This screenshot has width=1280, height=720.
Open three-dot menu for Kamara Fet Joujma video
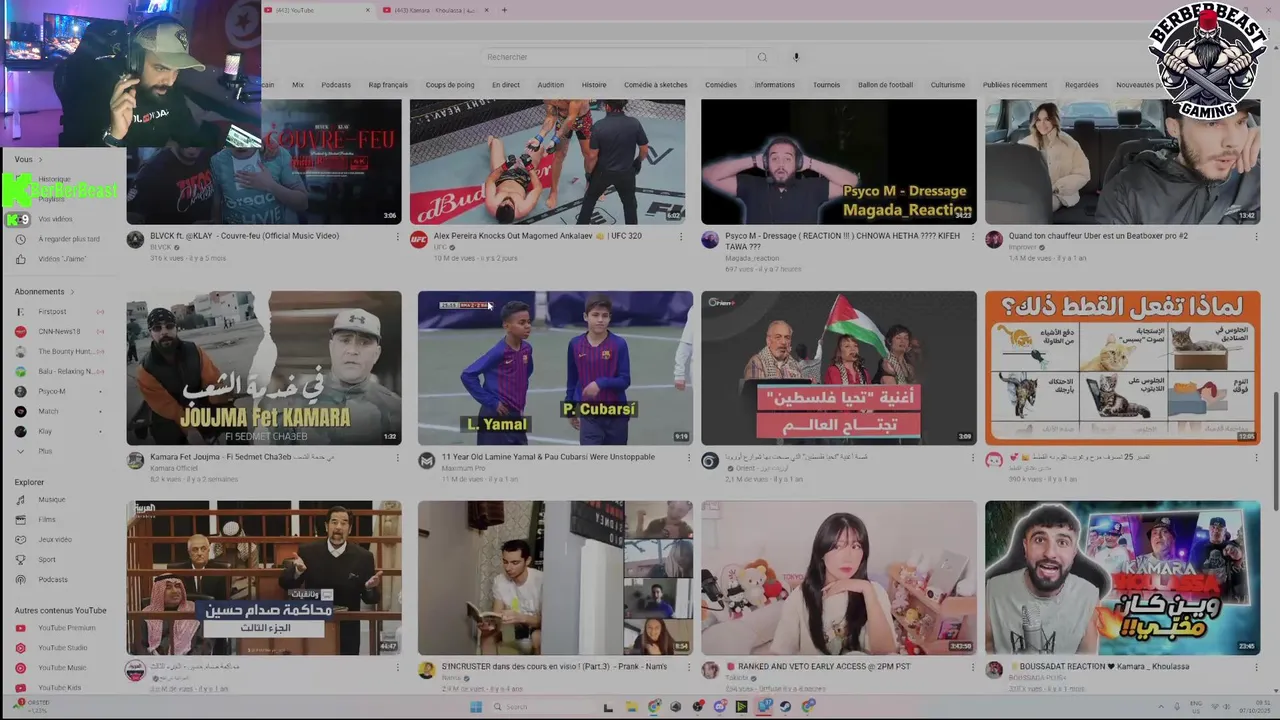pyautogui.click(x=397, y=457)
